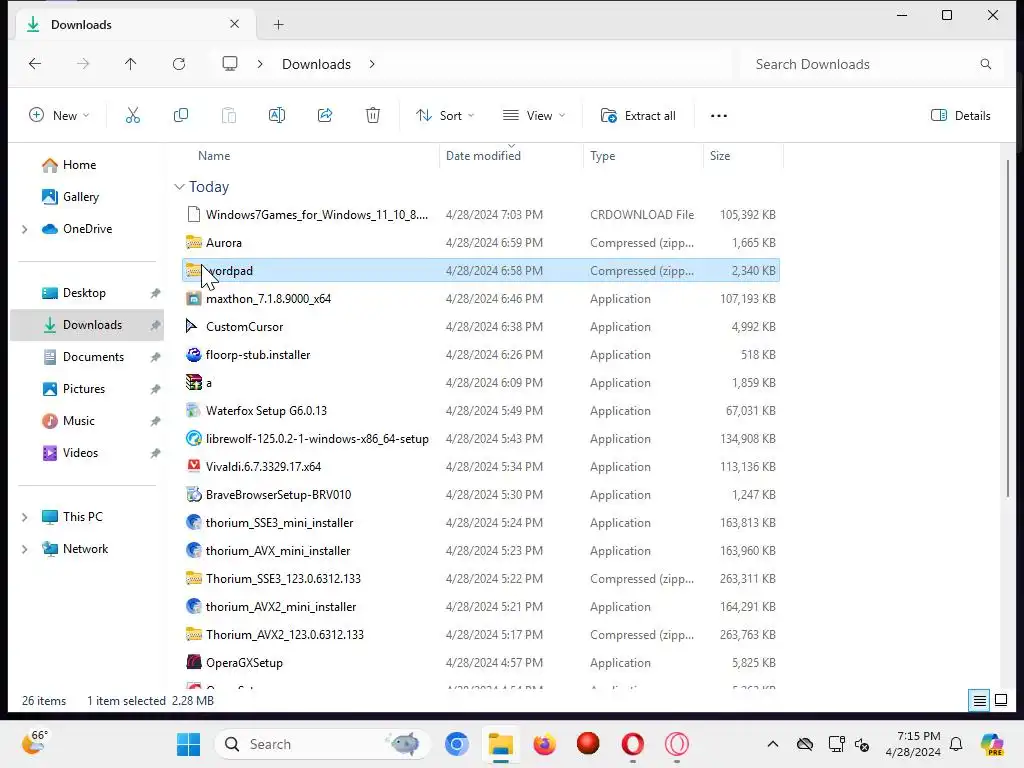Click the file list vertical scrollbar

[x=1008, y=330]
